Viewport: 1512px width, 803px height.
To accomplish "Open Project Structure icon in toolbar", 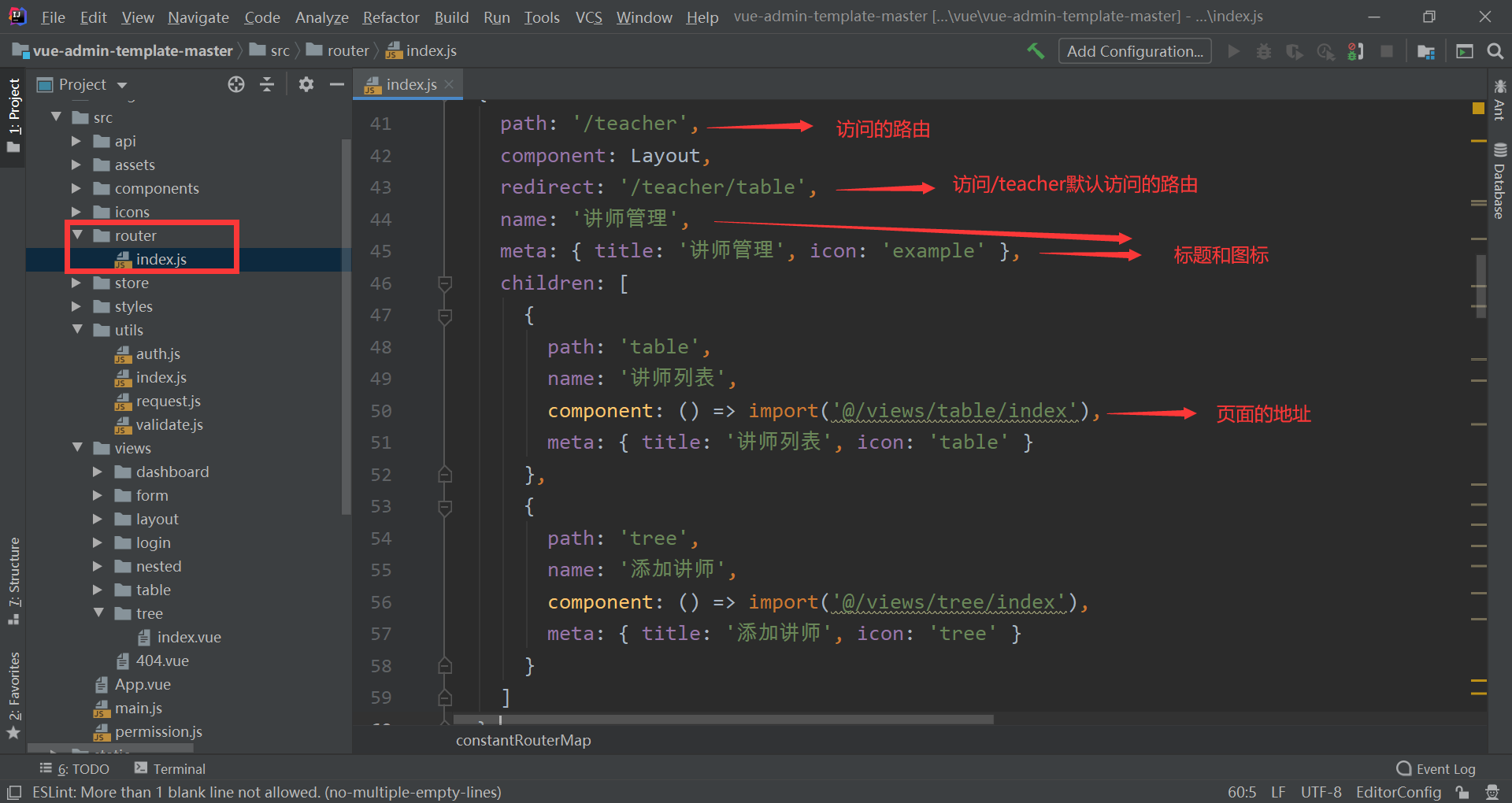I will [1426, 51].
